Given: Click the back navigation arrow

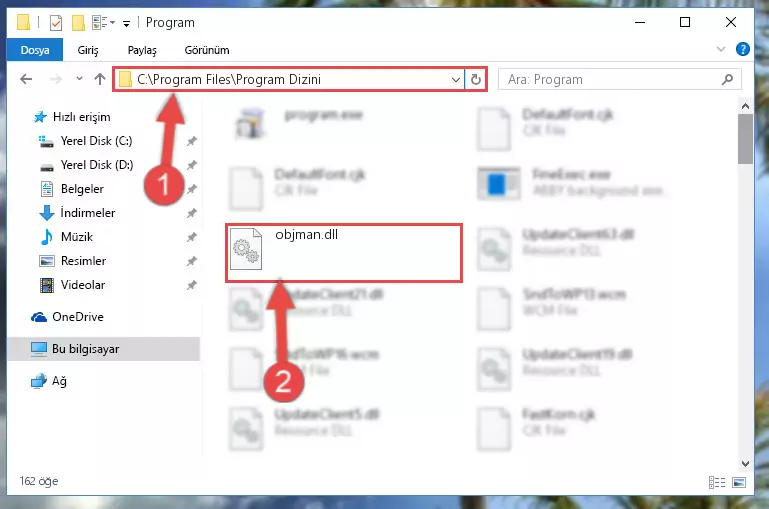Looking at the screenshot, I should point(26,79).
